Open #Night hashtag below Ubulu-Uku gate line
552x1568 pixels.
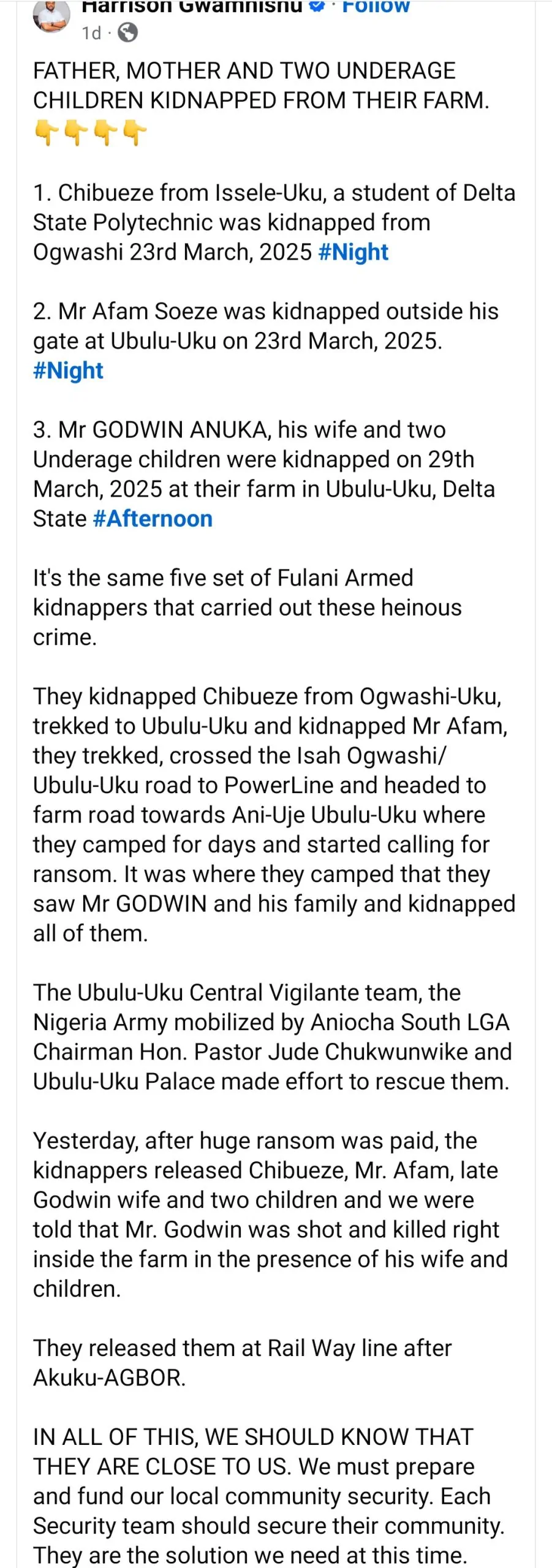click(68, 371)
